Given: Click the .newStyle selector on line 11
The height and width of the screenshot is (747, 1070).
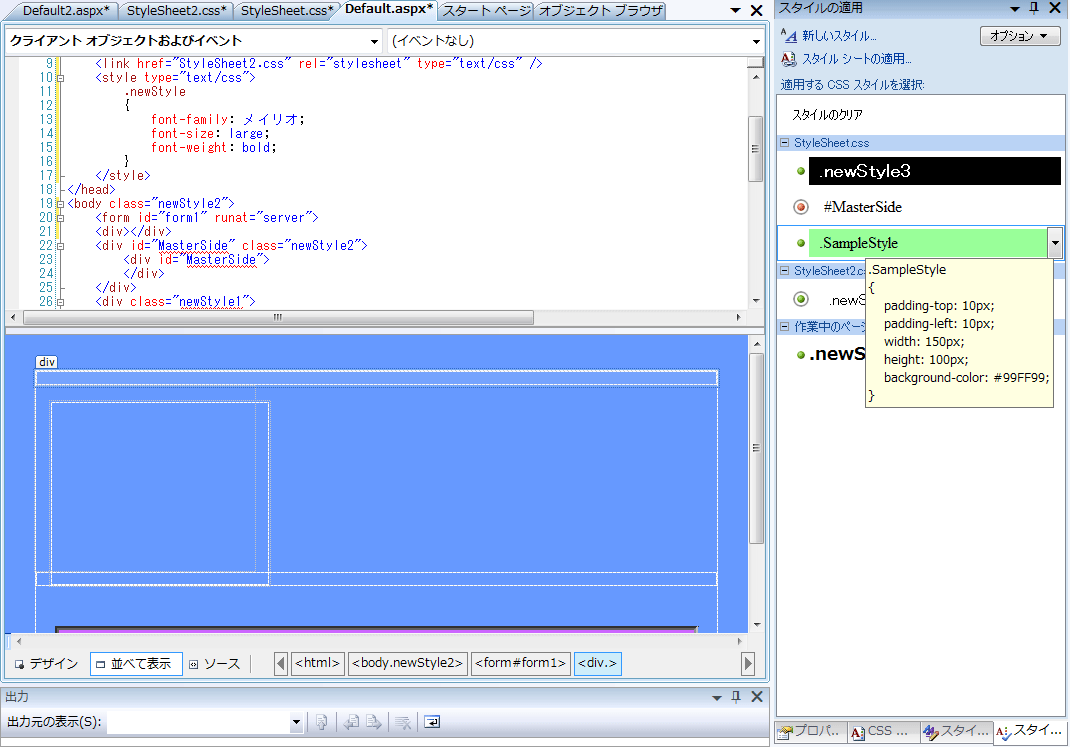Looking at the screenshot, I should [x=155, y=91].
